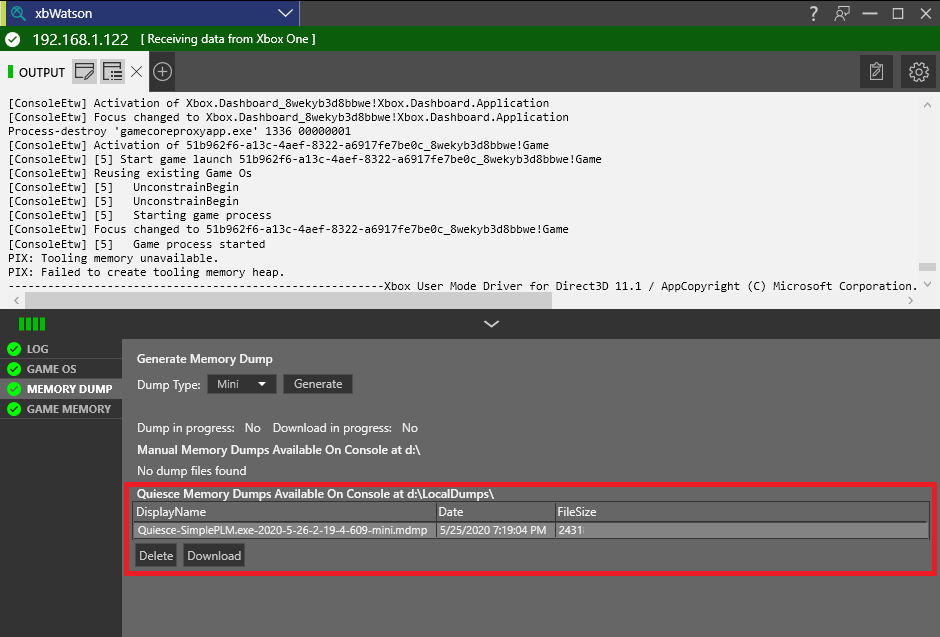Select the MEMORY DUMP section

coord(61,389)
